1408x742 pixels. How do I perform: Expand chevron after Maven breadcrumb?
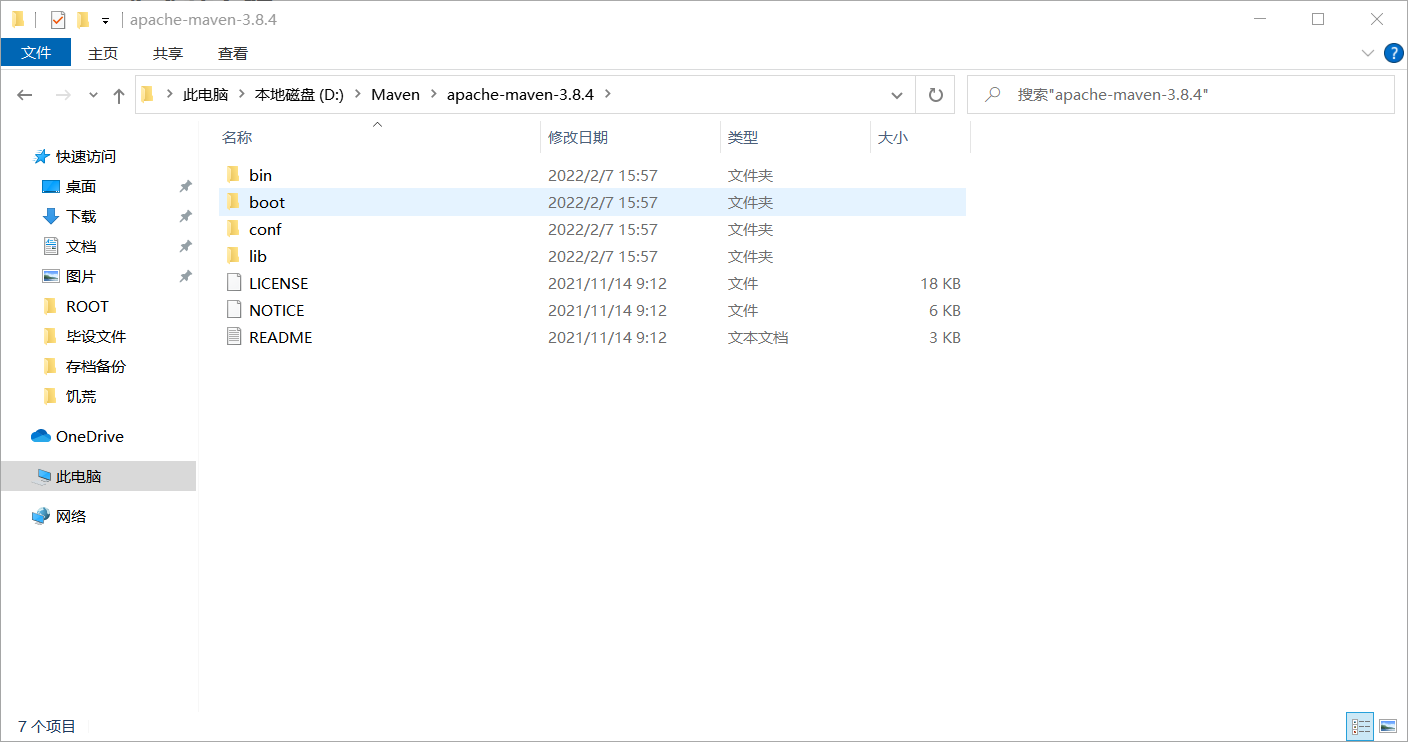(433, 94)
